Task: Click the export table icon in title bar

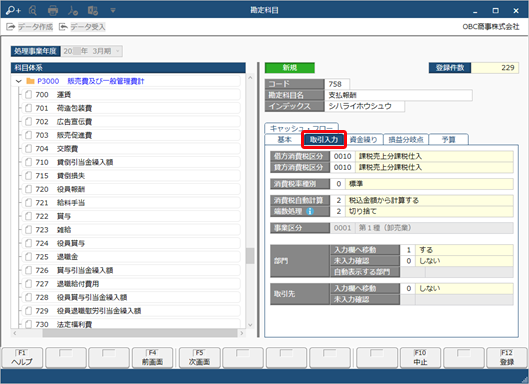Action: 93,11
